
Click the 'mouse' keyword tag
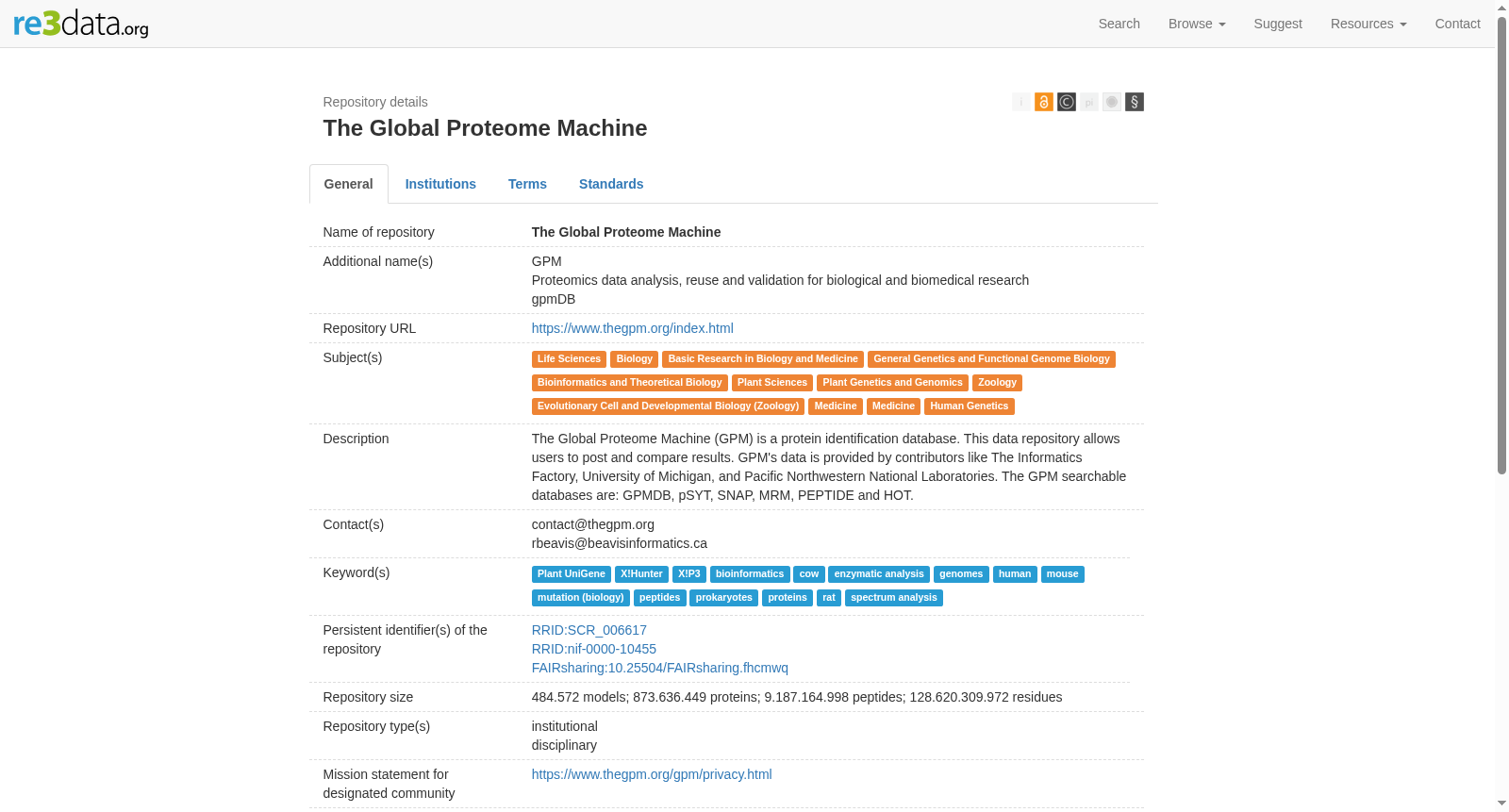(x=1062, y=574)
